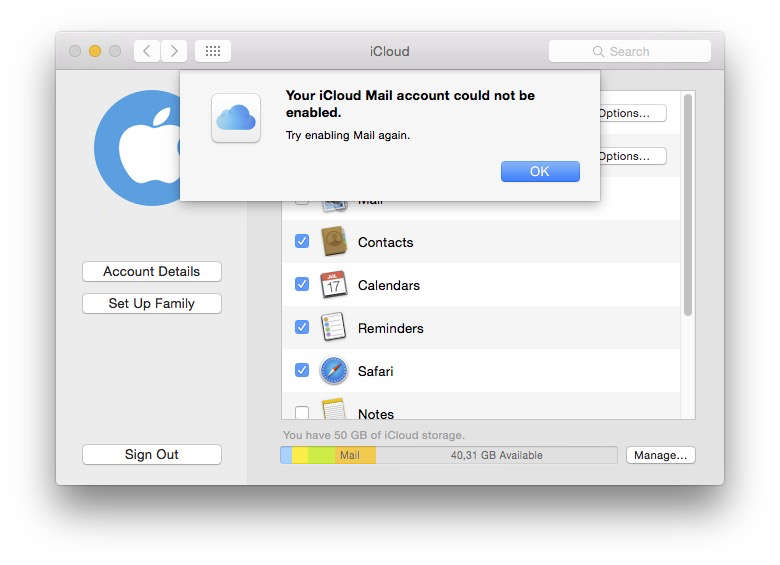The height and width of the screenshot is (565, 780).
Task: Open Set Up Family
Action: (x=152, y=303)
